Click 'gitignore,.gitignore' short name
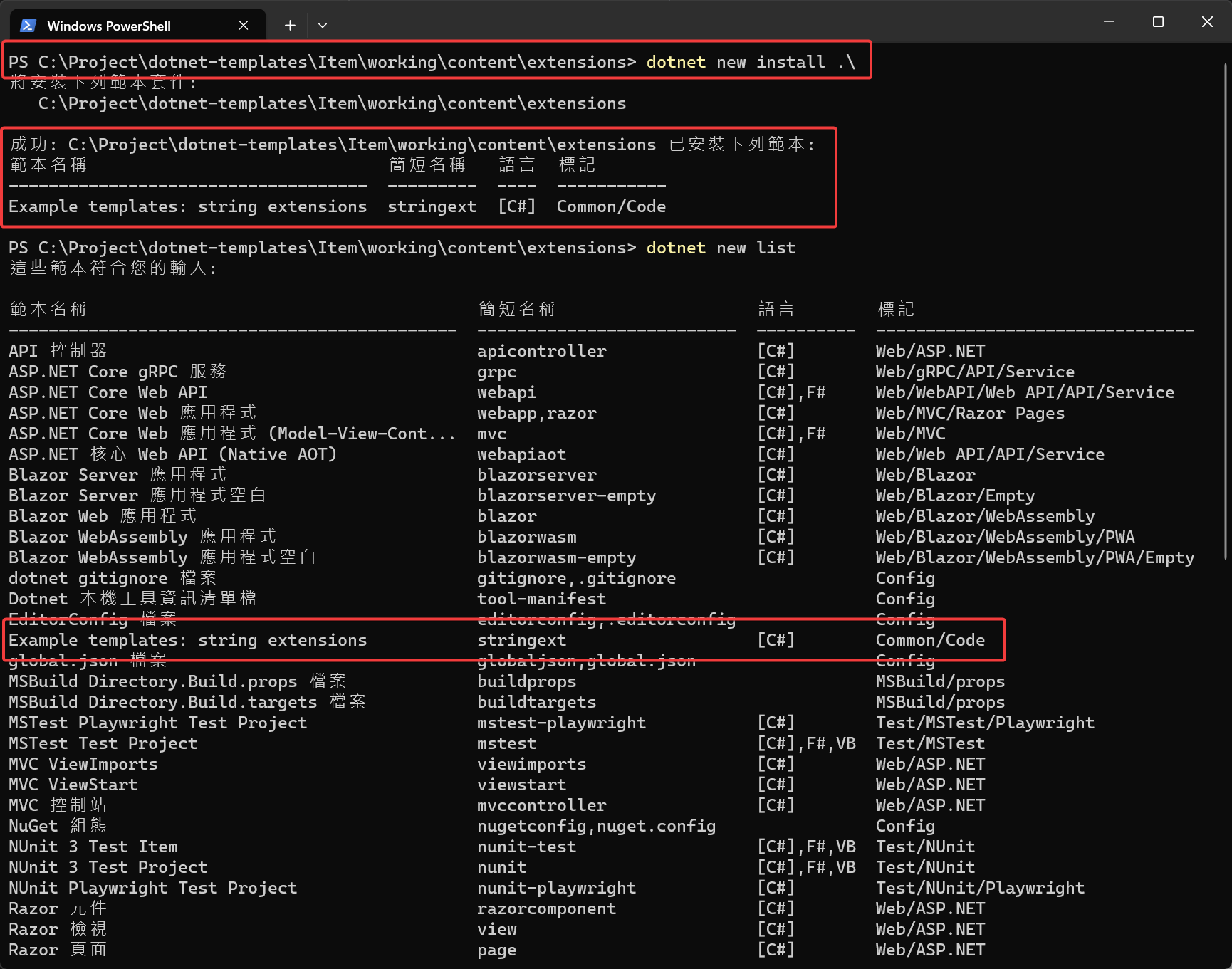 (x=577, y=578)
